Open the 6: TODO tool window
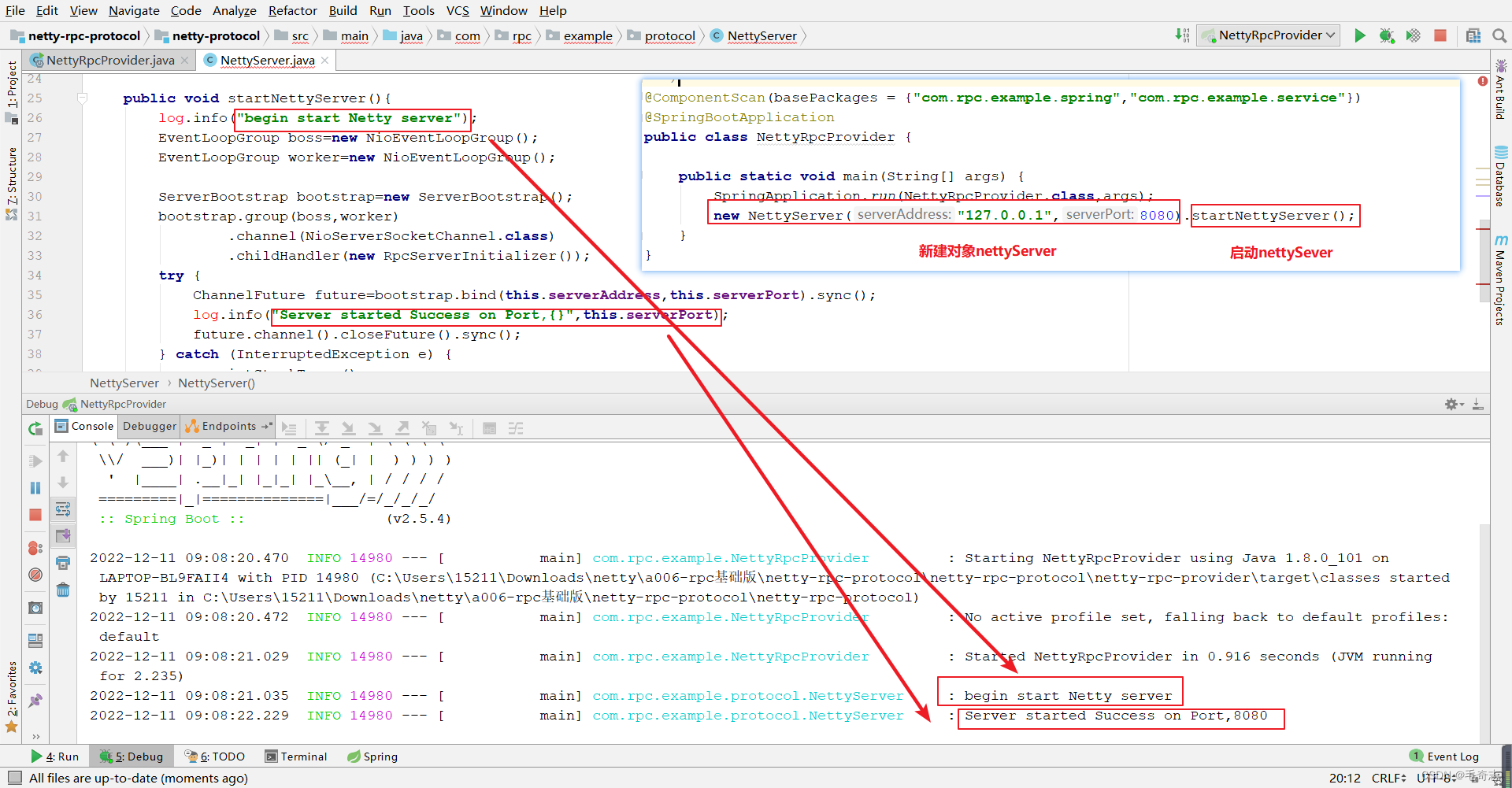Screen dimensions: 1512x788 click(x=215, y=757)
